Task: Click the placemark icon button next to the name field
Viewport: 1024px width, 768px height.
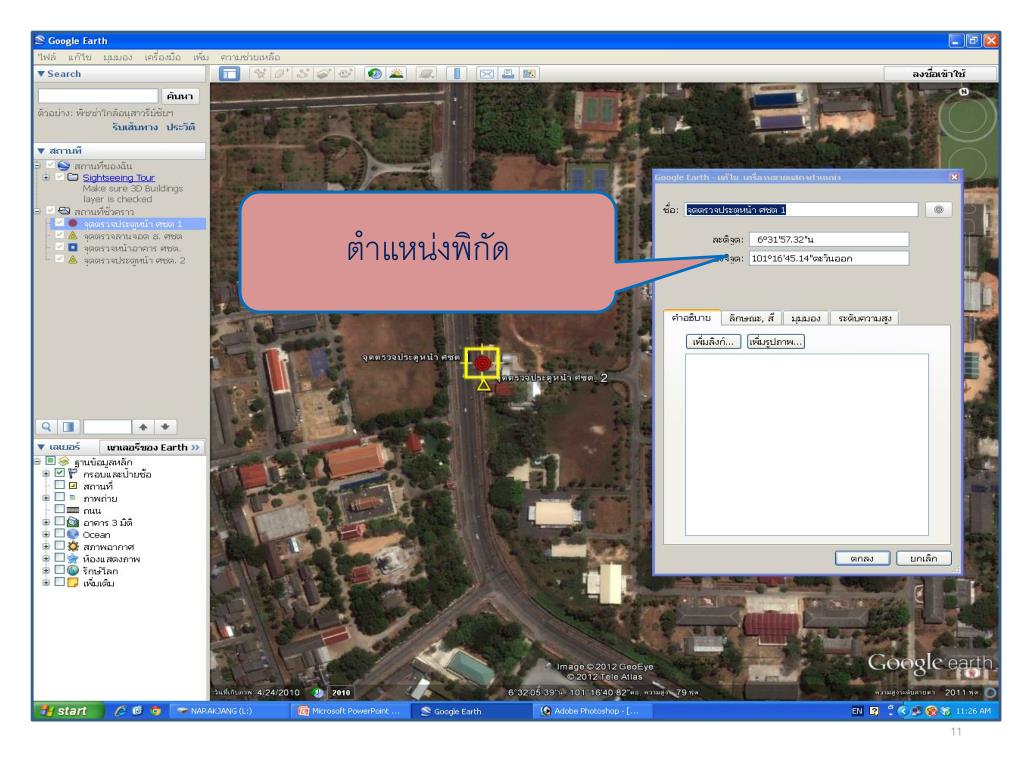Action: pos(938,210)
